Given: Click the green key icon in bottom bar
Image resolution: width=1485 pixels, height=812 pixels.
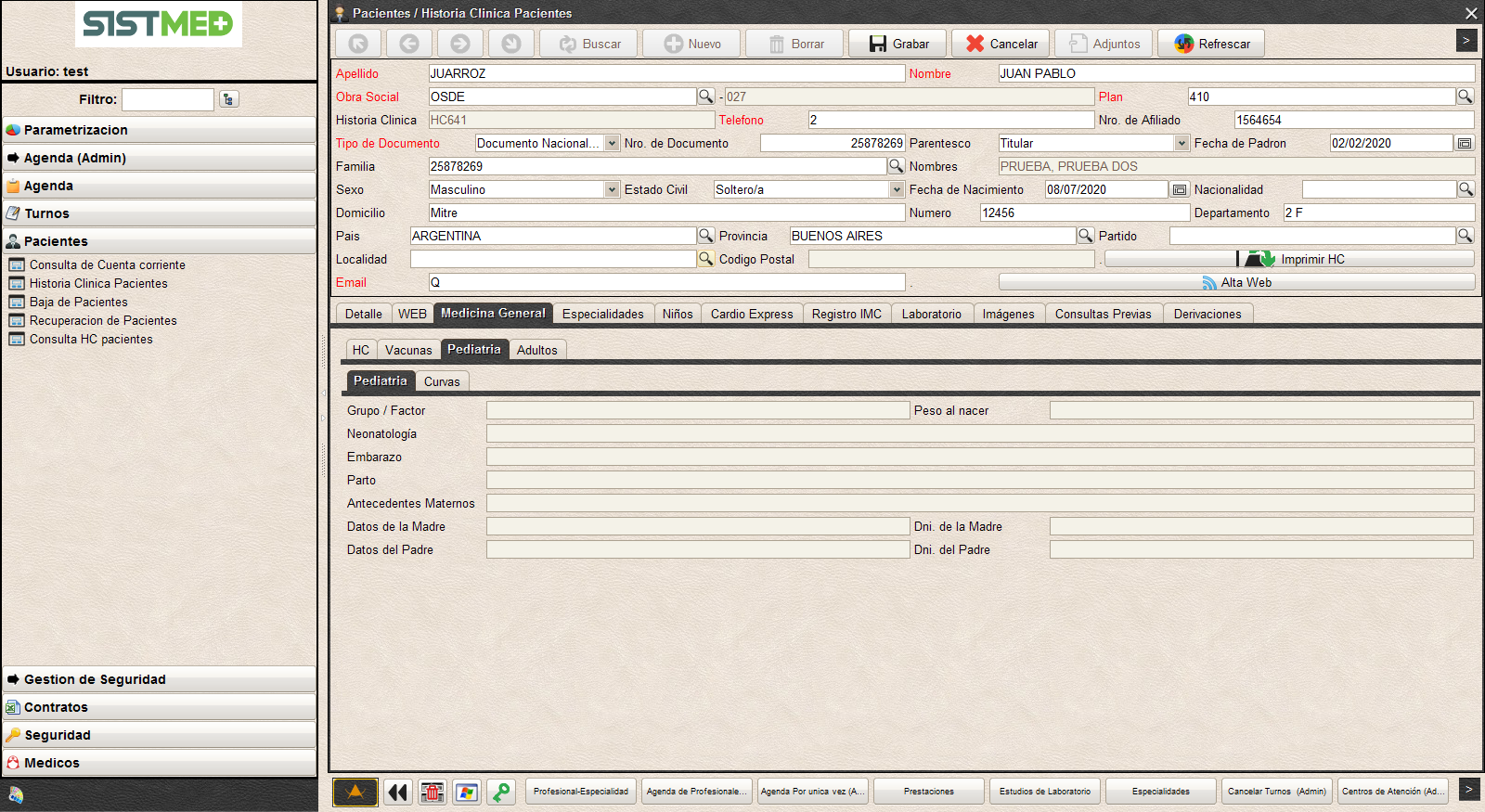Looking at the screenshot, I should tap(501, 792).
